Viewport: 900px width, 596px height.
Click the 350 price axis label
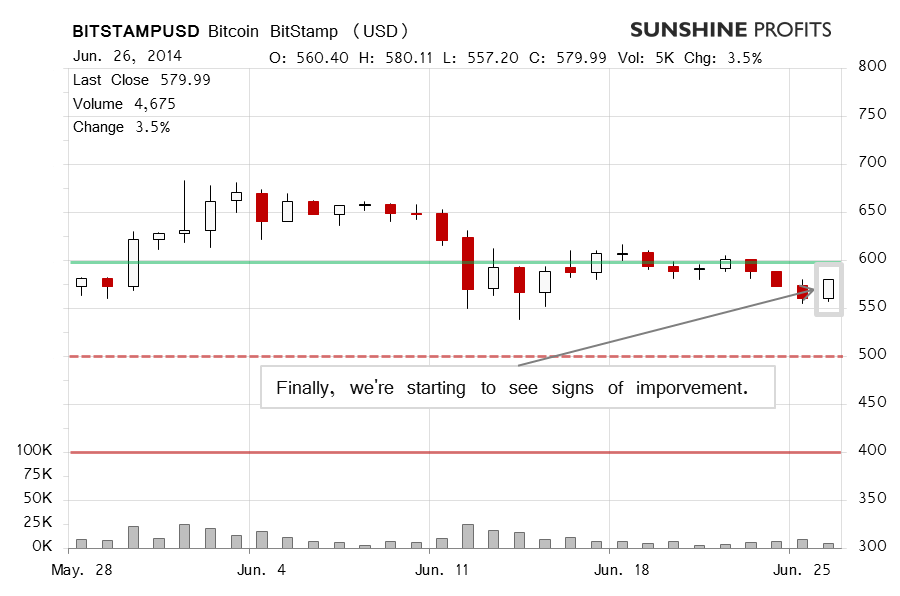pyautogui.click(x=872, y=498)
